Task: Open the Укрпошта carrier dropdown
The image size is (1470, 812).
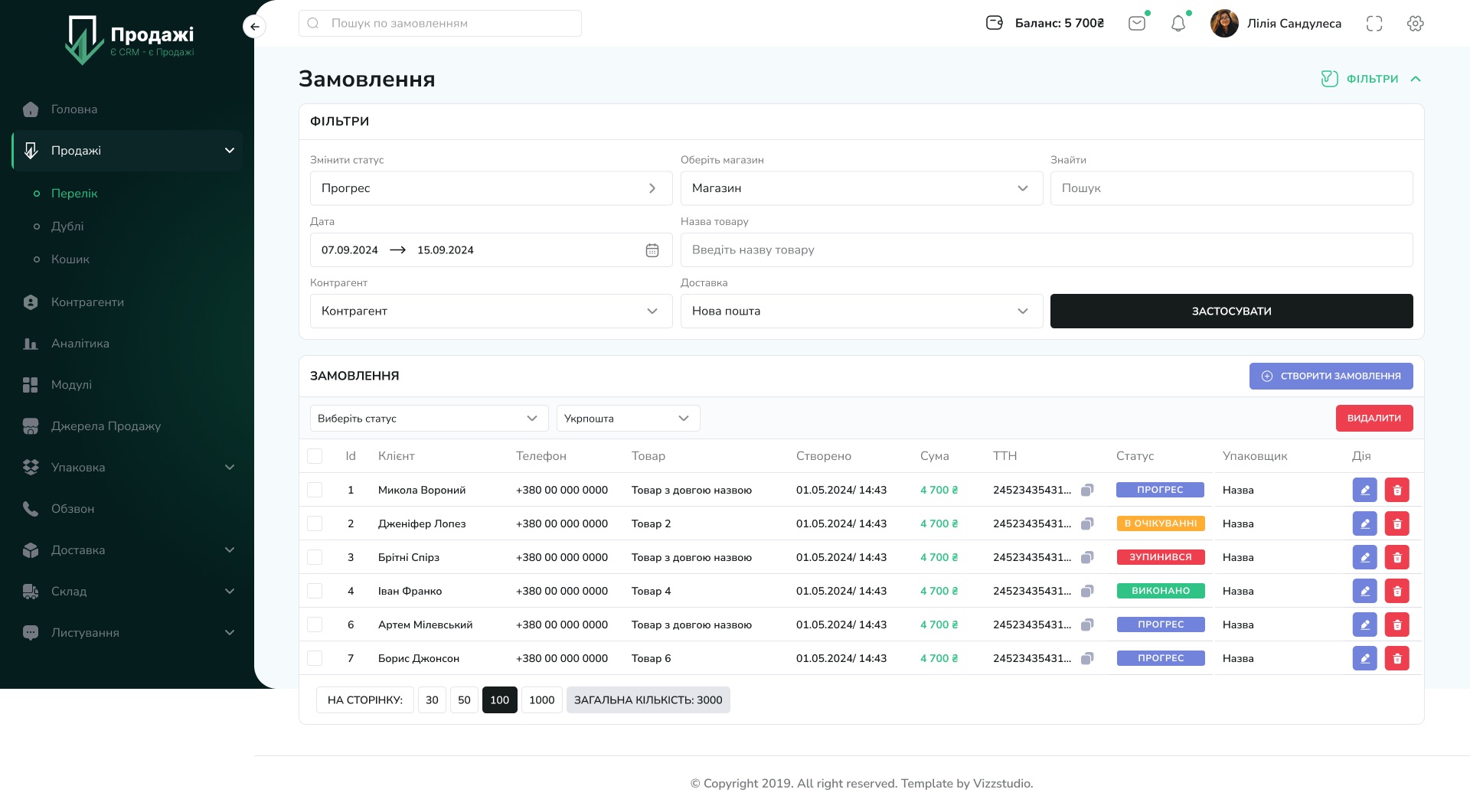Action: point(628,419)
